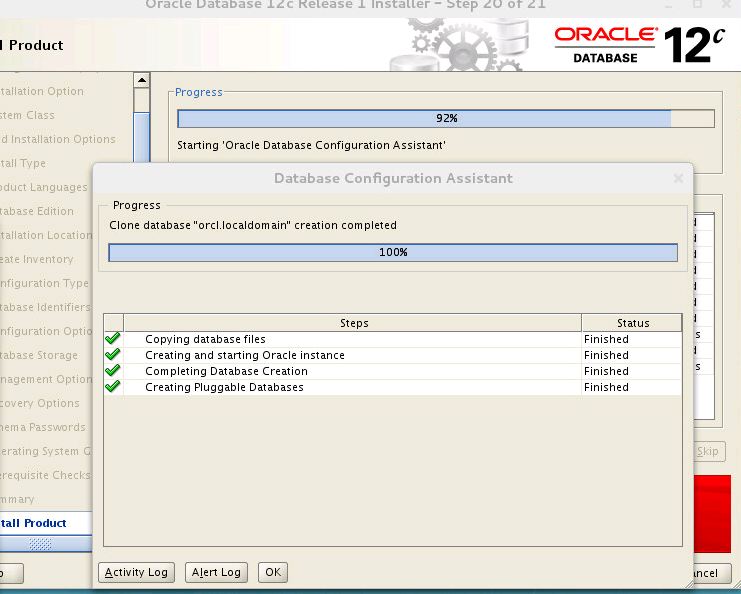Select Management Options step in sidebar
Screen dimensions: 741x594
[46, 379]
